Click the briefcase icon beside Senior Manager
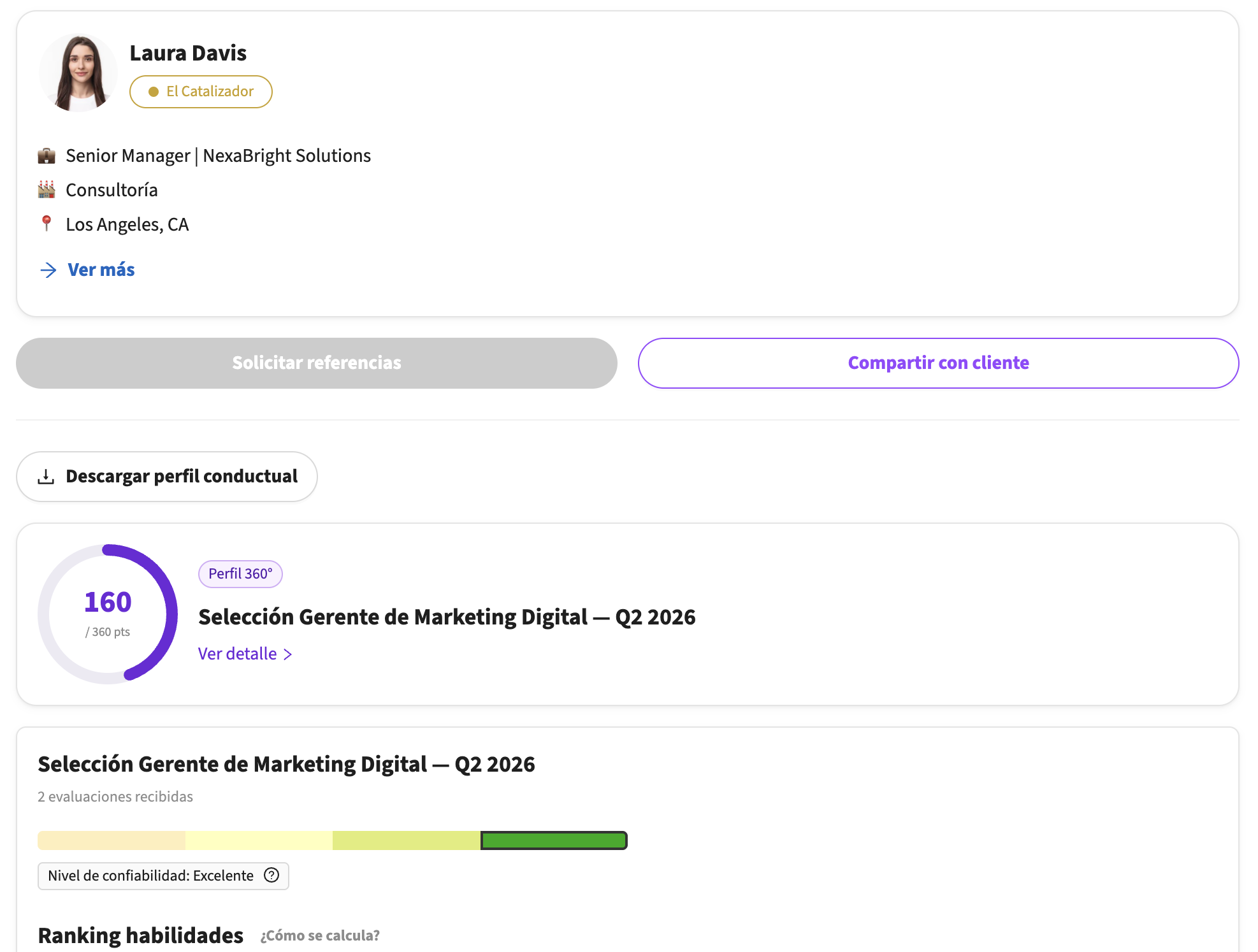This screenshot has height=952, width=1258. [x=47, y=155]
